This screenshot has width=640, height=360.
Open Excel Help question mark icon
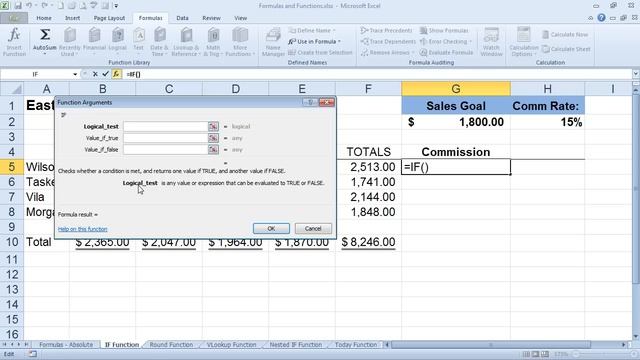point(601,18)
